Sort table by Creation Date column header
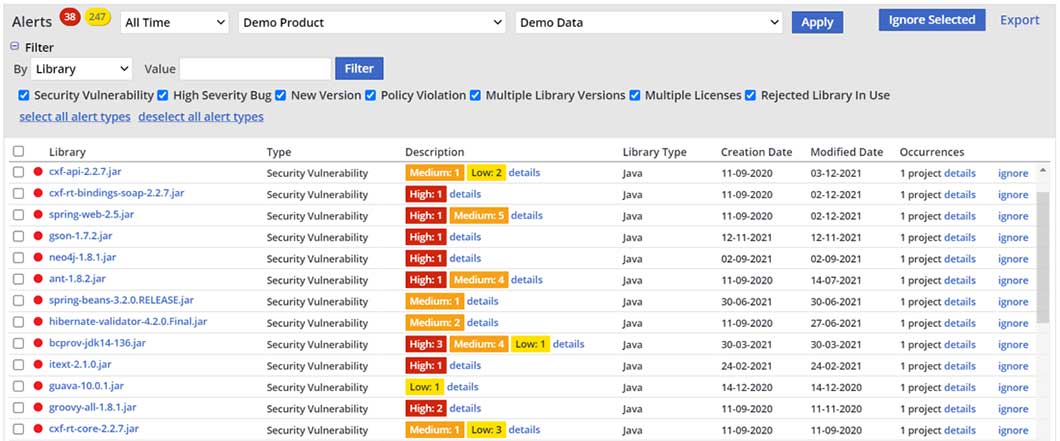 click(756, 152)
